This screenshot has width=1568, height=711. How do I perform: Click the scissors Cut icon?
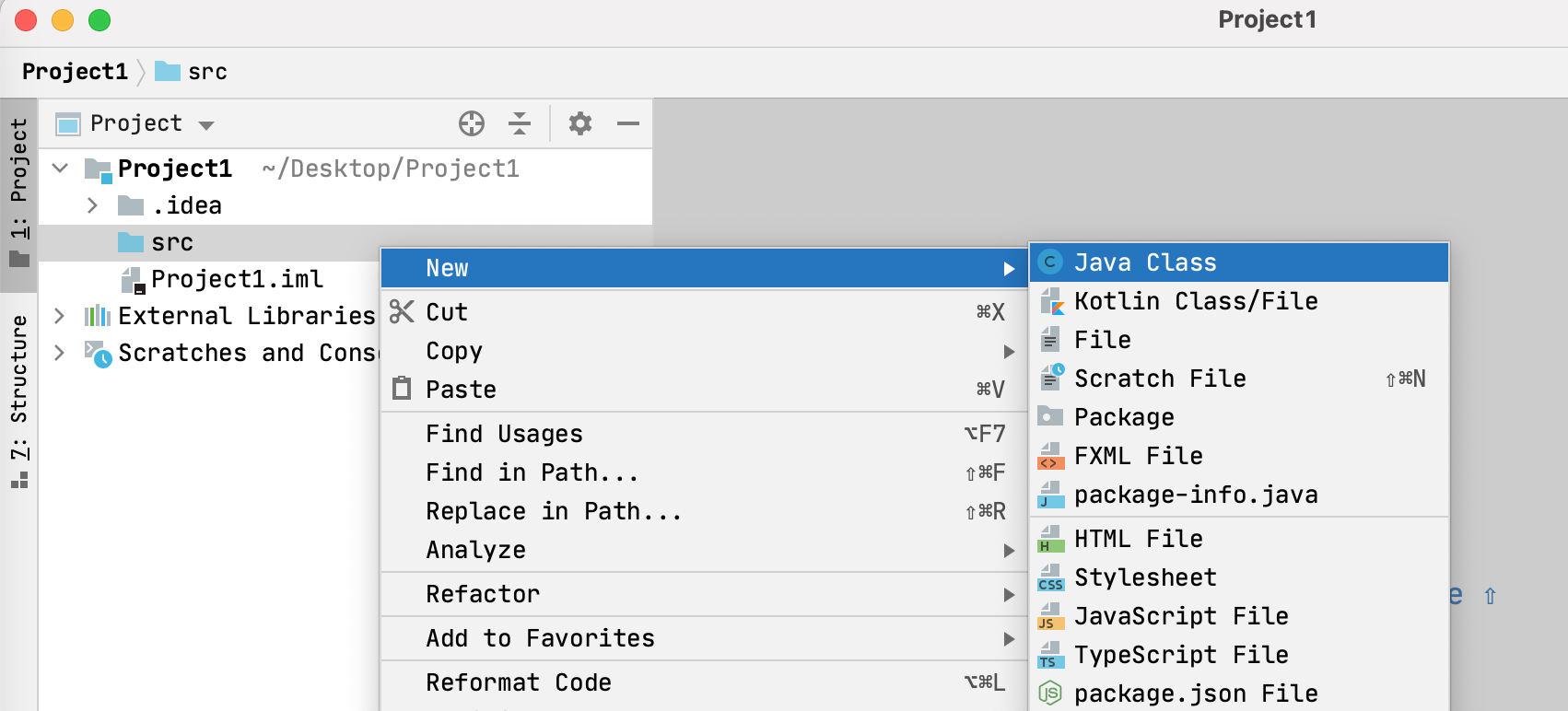(402, 311)
